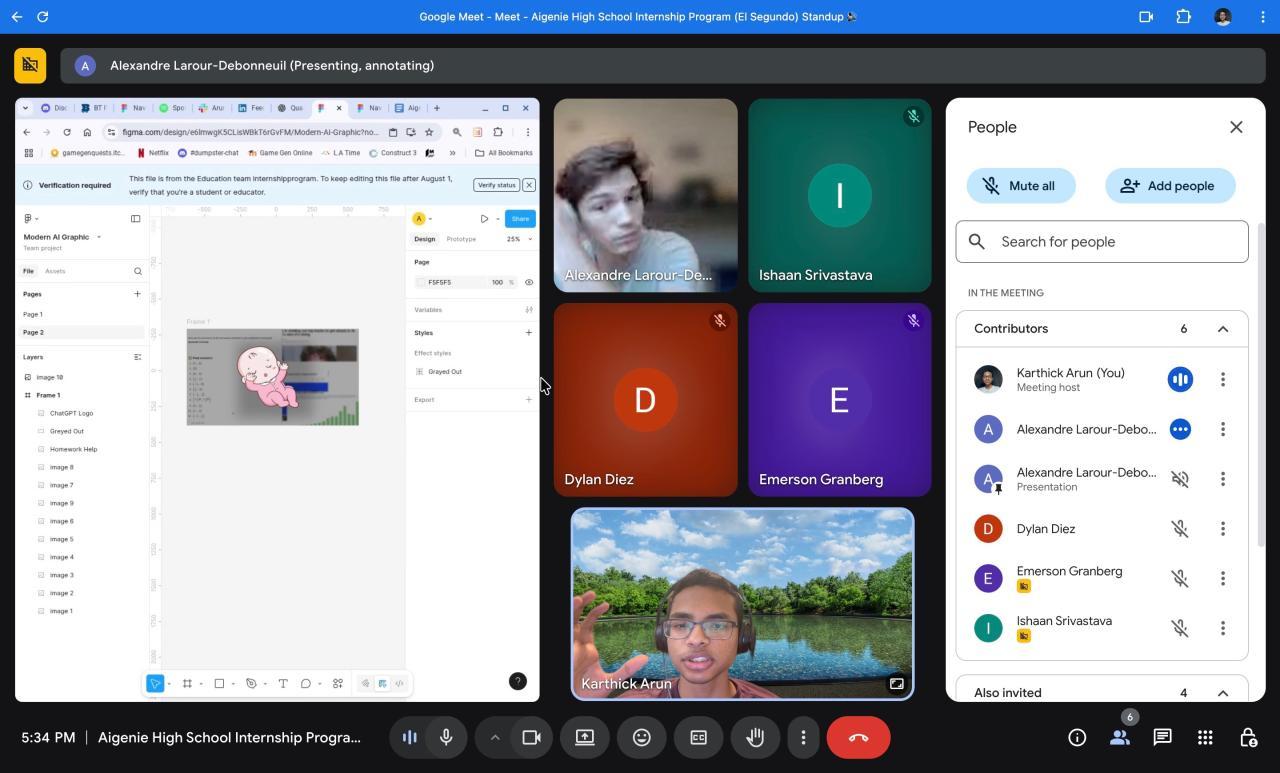Open the activities icon
1280x773 pixels.
[x=1205, y=738]
